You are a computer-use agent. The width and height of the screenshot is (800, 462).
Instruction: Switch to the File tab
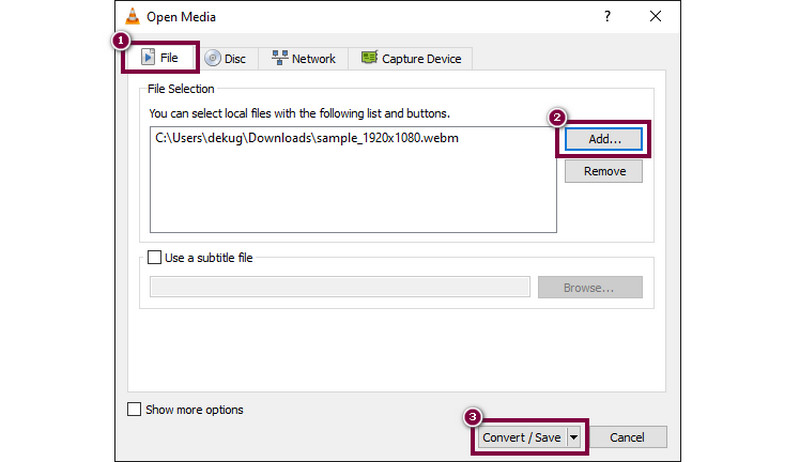(160, 58)
